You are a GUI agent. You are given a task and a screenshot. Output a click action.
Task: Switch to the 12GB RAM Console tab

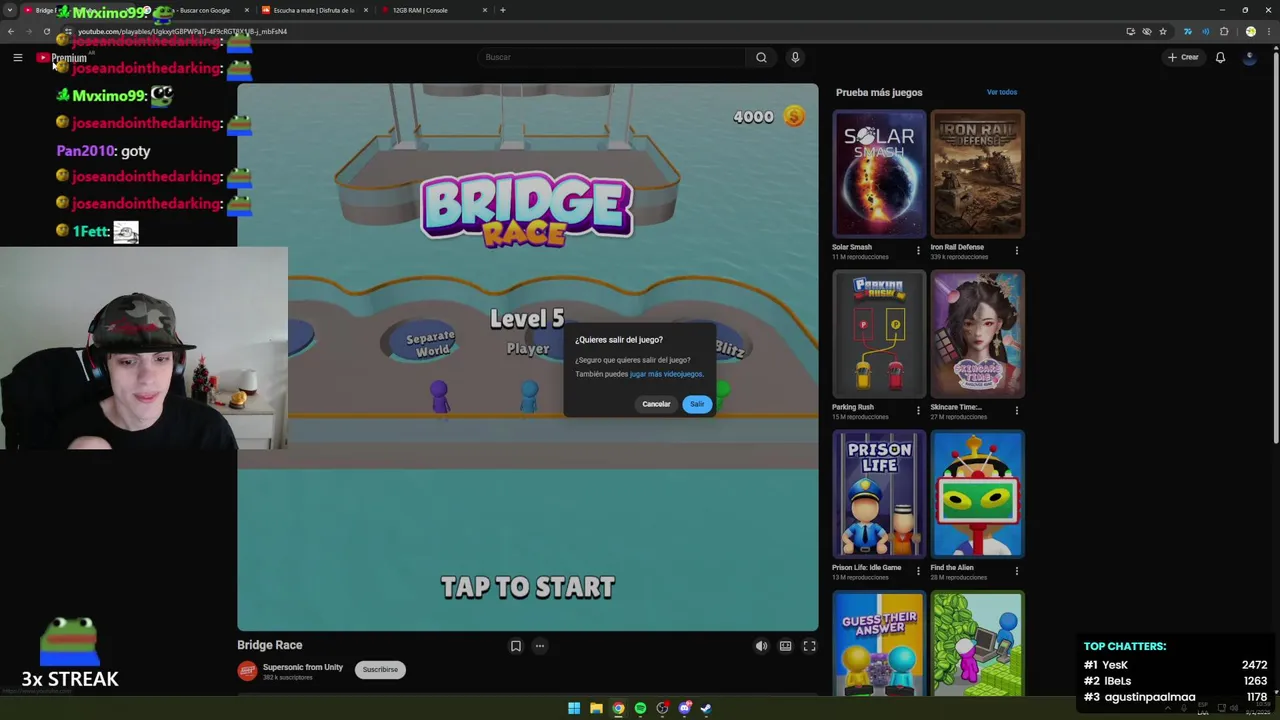pos(432,10)
